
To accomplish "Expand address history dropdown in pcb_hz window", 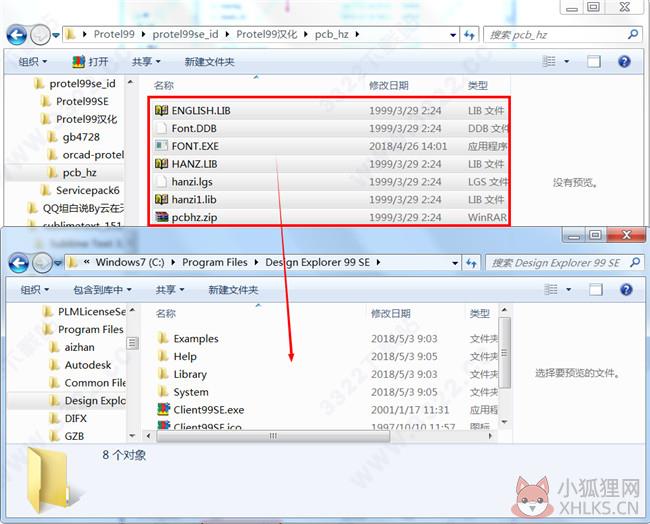I will [x=453, y=35].
